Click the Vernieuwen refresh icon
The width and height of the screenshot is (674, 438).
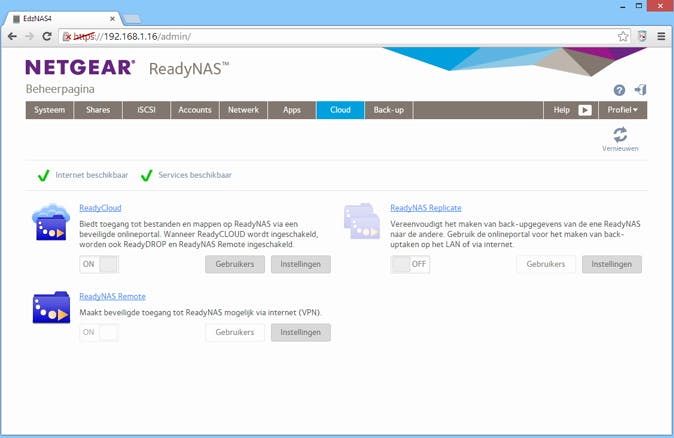coord(620,135)
